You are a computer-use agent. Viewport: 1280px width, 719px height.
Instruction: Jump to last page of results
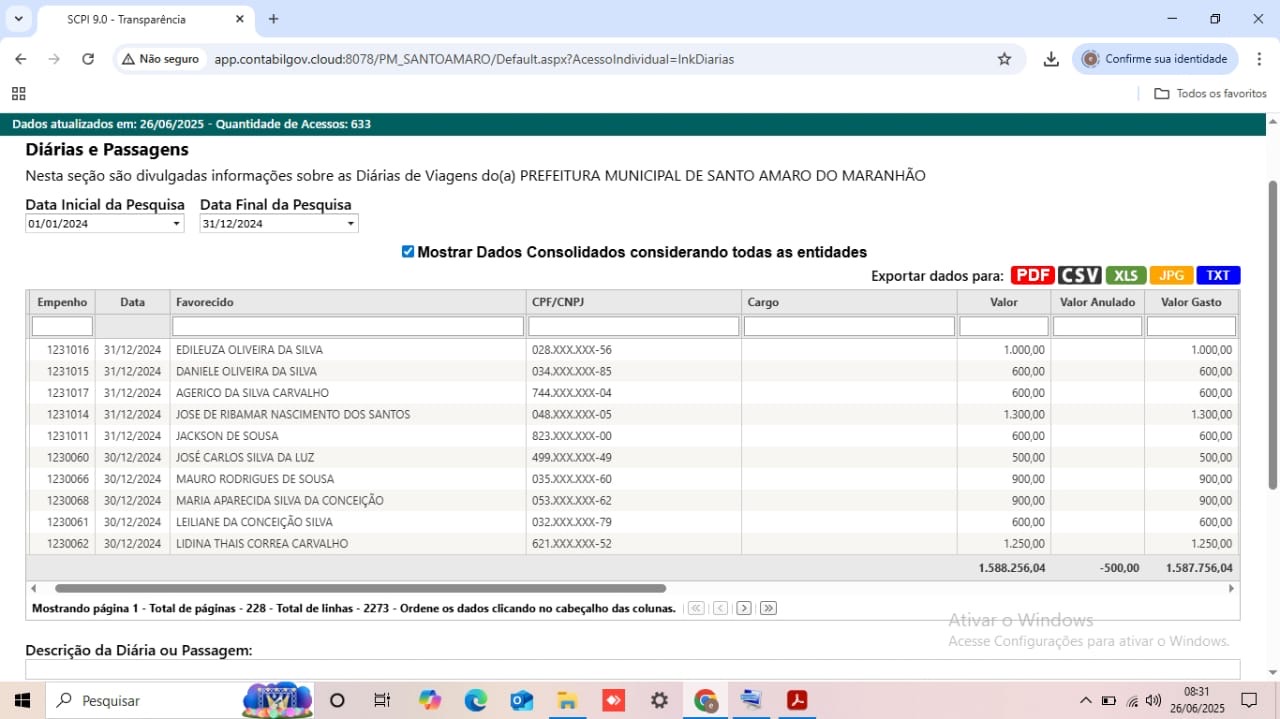pyautogui.click(x=768, y=608)
